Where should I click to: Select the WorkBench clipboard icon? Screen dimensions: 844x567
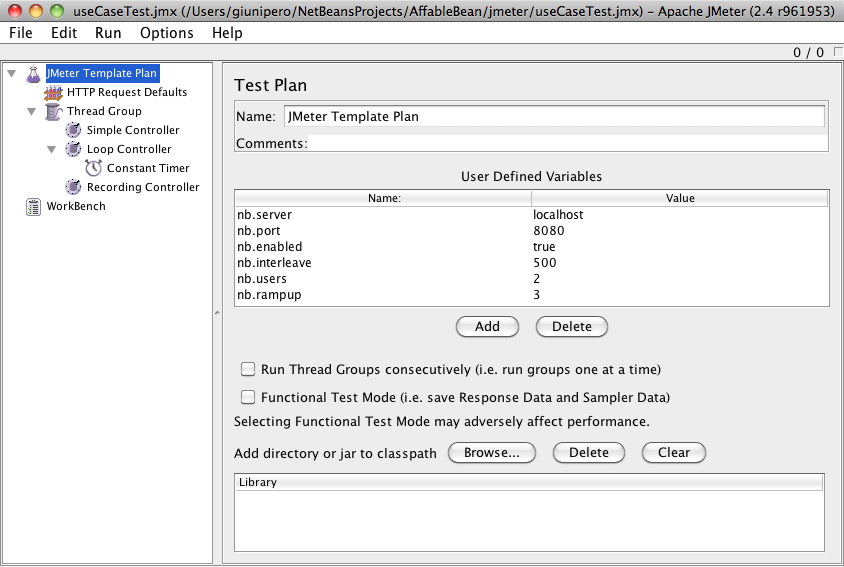click(x=33, y=206)
